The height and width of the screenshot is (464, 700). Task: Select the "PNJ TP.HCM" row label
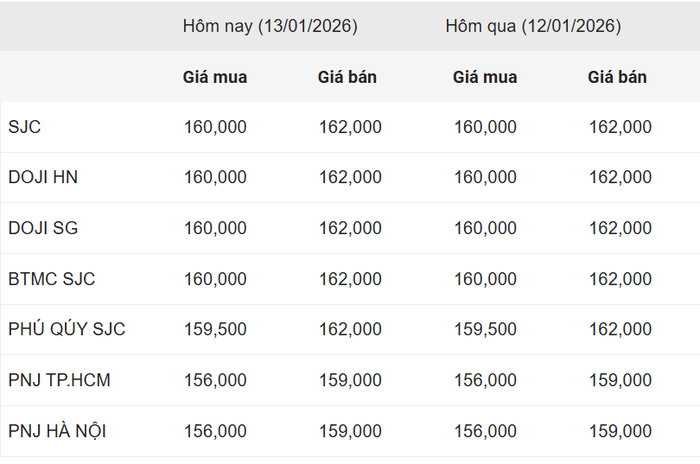[x=59, y=380]
